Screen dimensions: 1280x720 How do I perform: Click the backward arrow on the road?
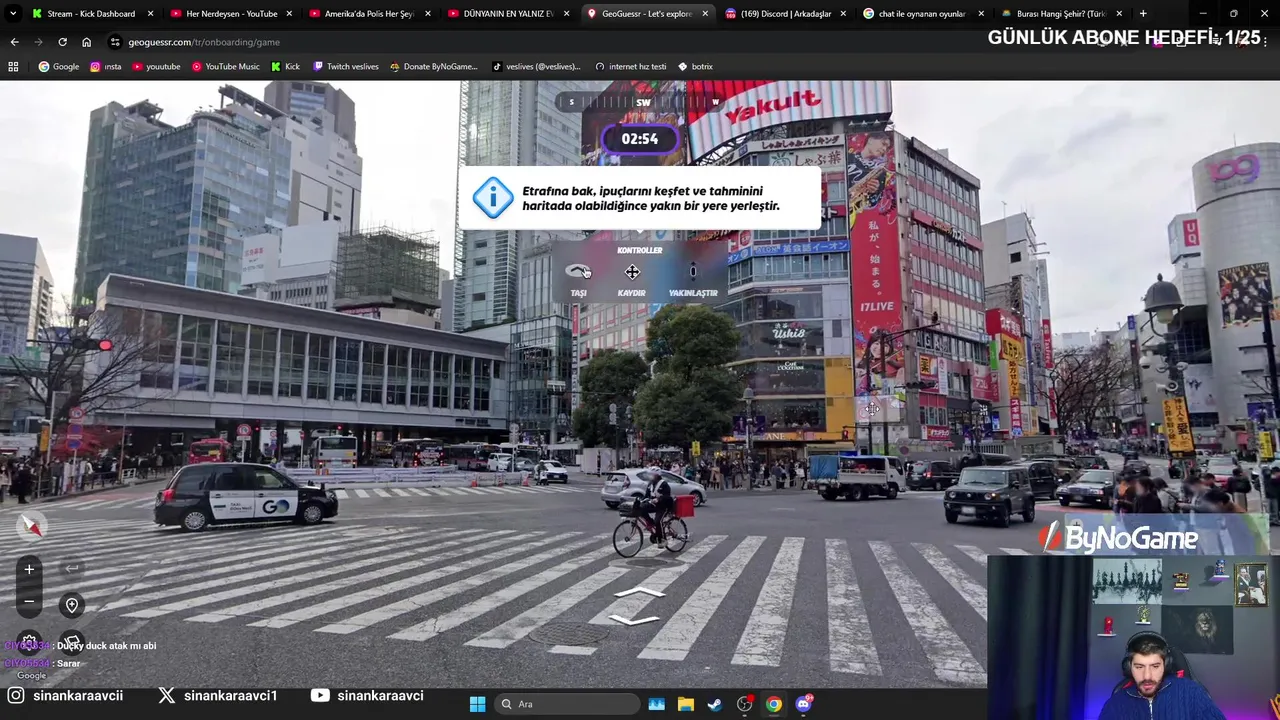pyautogui.click(x=632, y=620)
